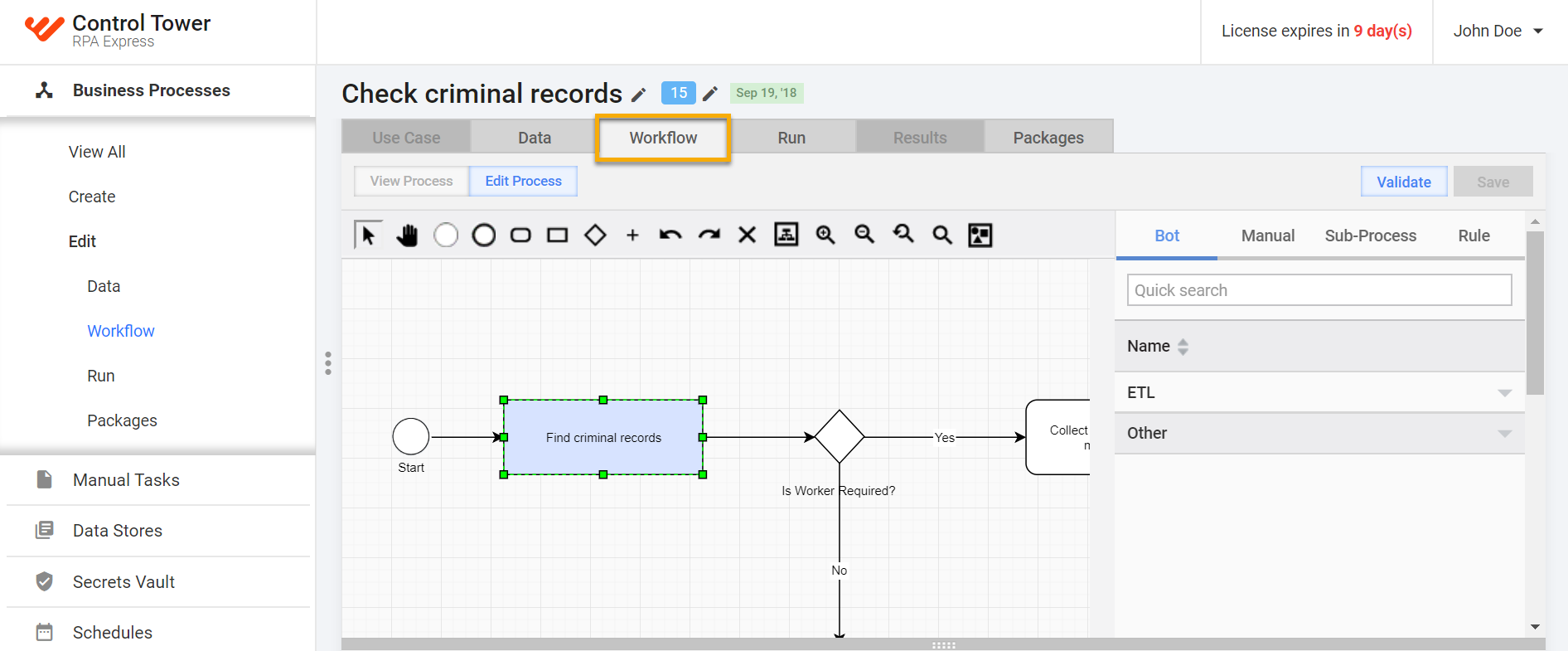This screenshot has width=1568, height=651.
Task: Open the Results tab
Action: pyautogui.click(x=920, y=138)
